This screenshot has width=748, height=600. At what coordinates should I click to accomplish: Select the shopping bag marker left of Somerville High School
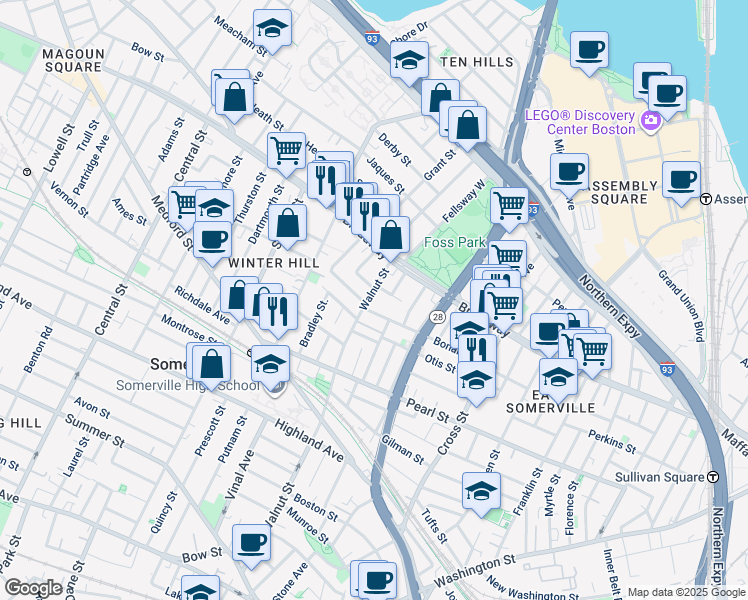212,365
